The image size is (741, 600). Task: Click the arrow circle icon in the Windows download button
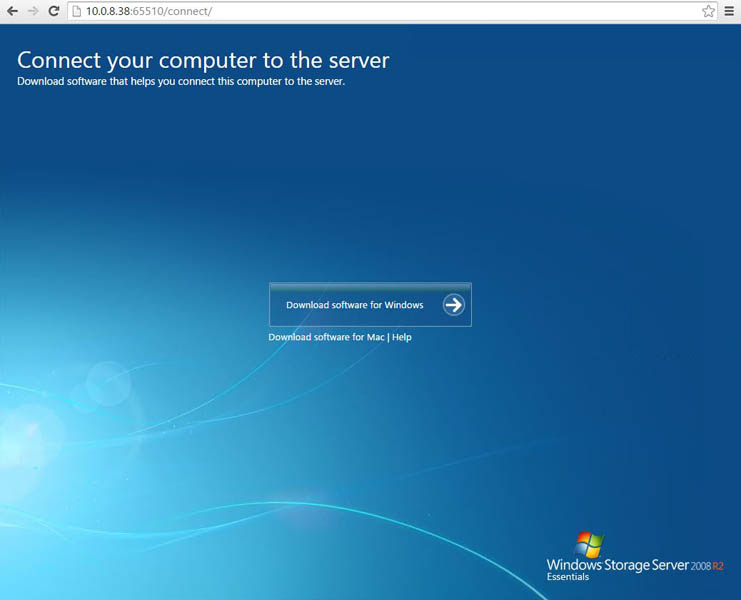coord(454,305)
